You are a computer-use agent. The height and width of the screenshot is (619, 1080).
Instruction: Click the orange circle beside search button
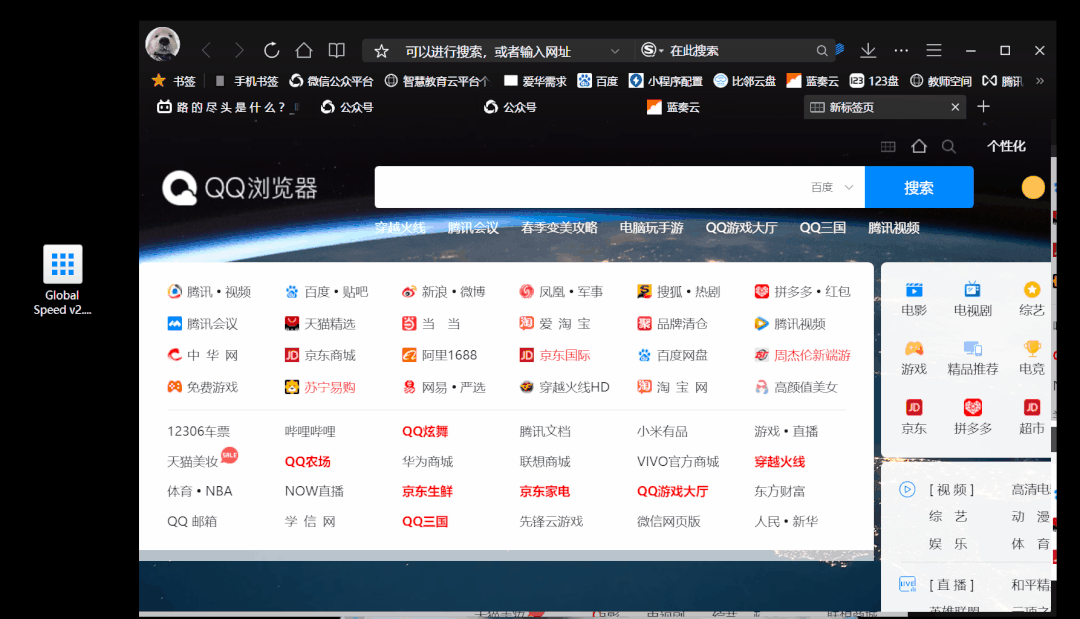[1032, 187]
